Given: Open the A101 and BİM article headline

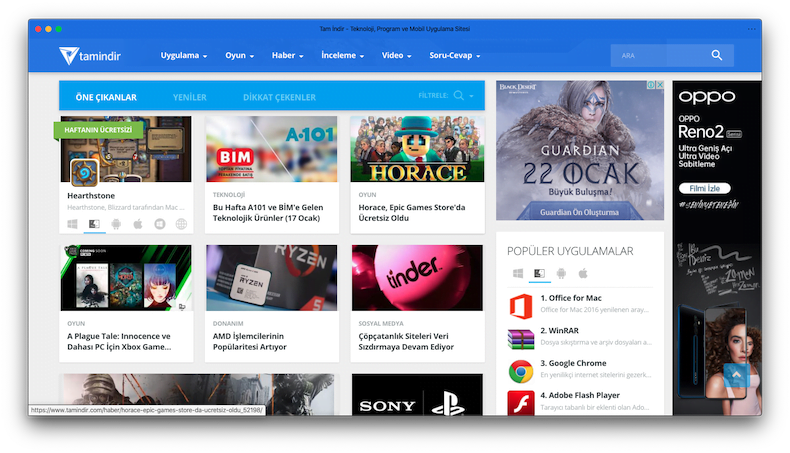Looking at the screenshot, I should coord(268,213).
